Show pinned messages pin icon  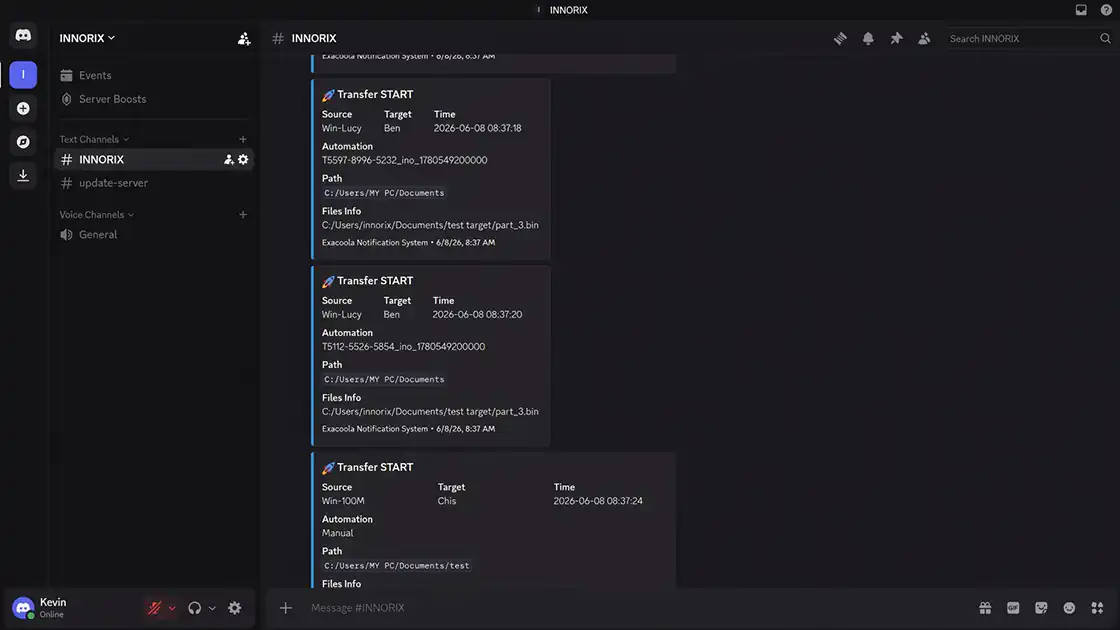tap(896, 39)
